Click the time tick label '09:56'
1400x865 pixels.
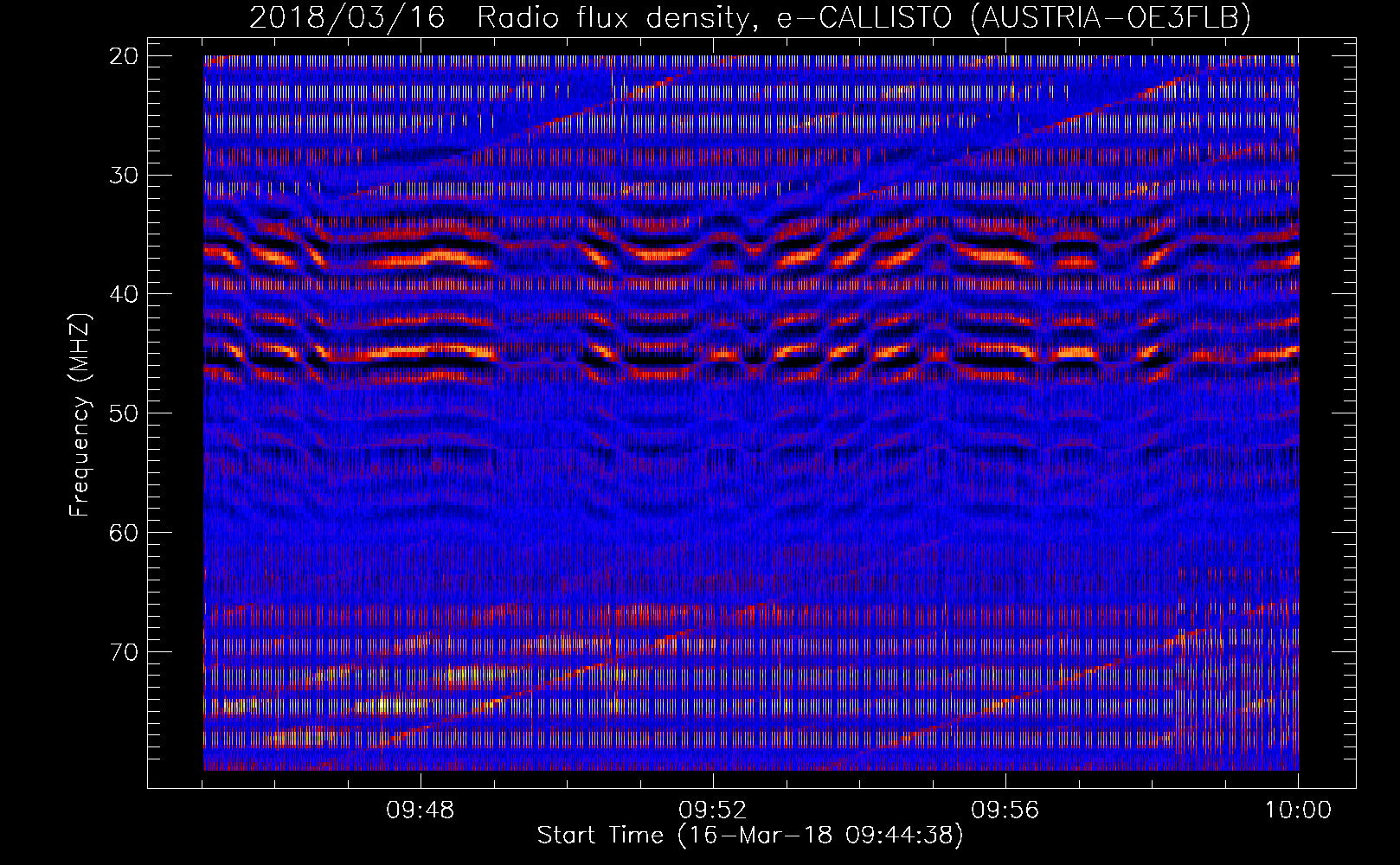(1005, 811)
